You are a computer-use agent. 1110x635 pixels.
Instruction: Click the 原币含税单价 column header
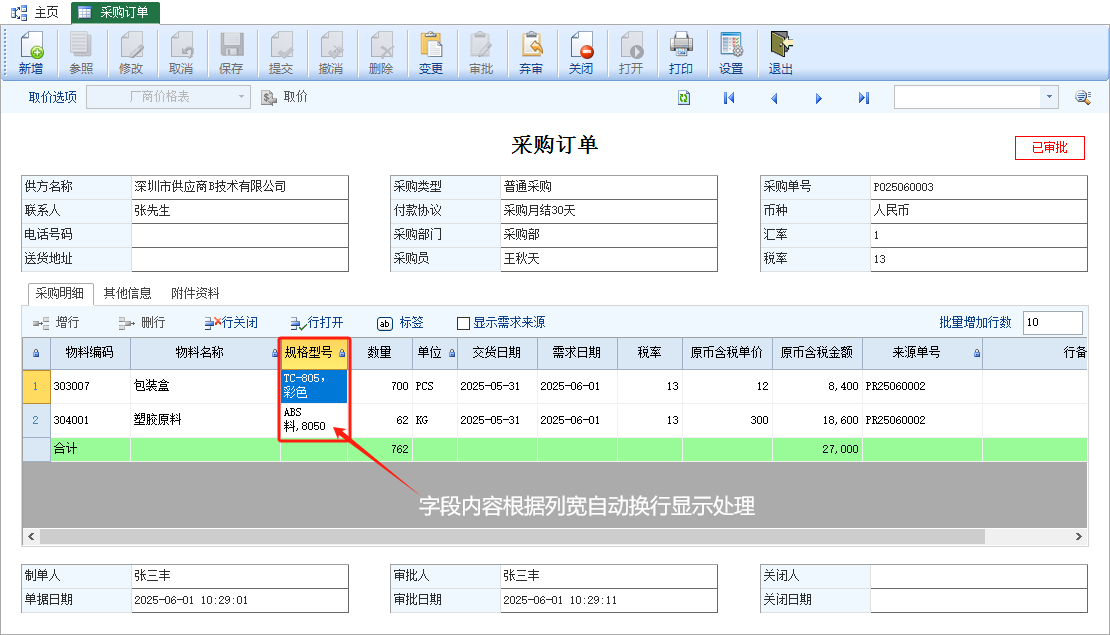pos(727,353)
